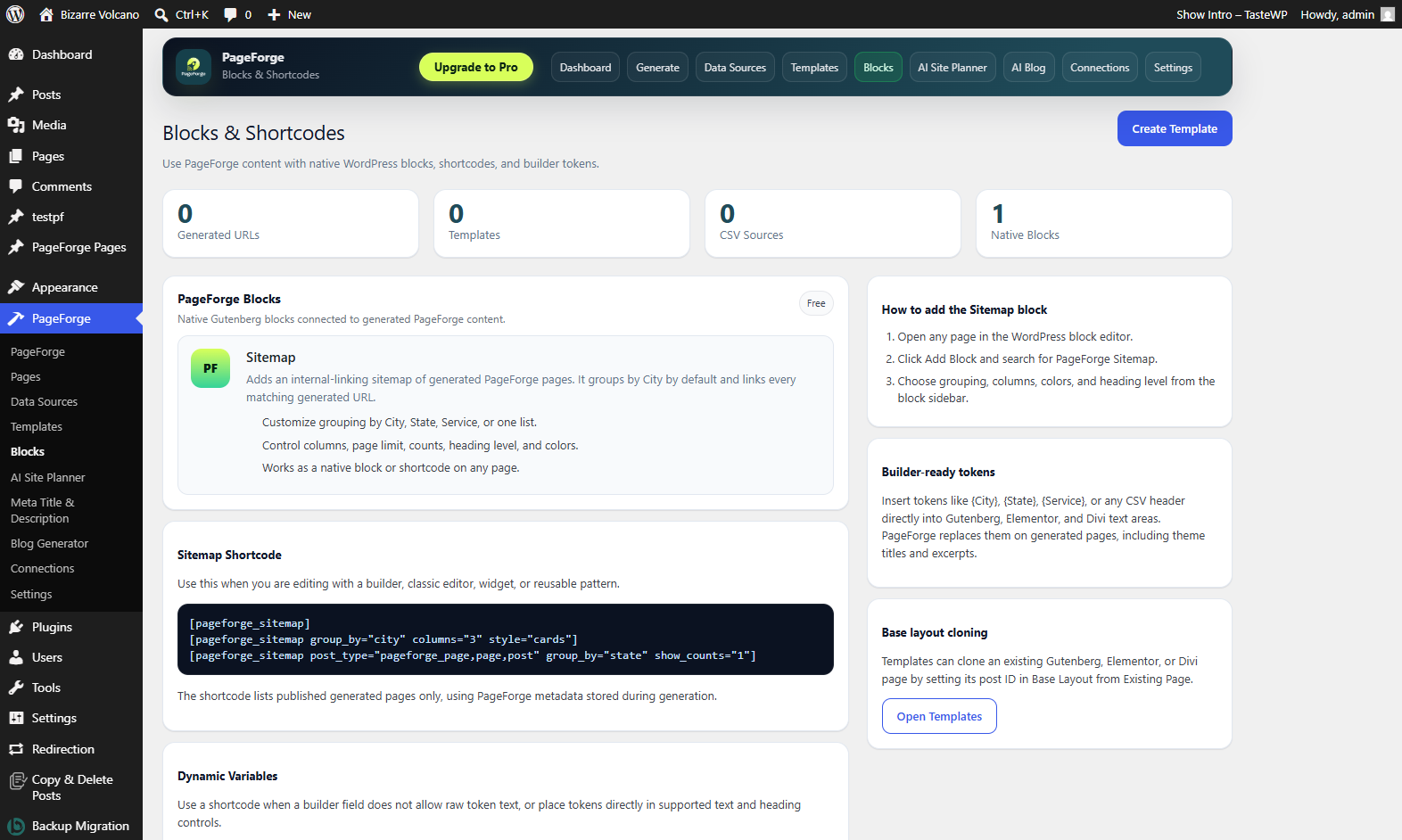Screen dimensions: 1402x840
Task: Click the 'Sitemap Shortcode' heading
Action: point(229,555)
